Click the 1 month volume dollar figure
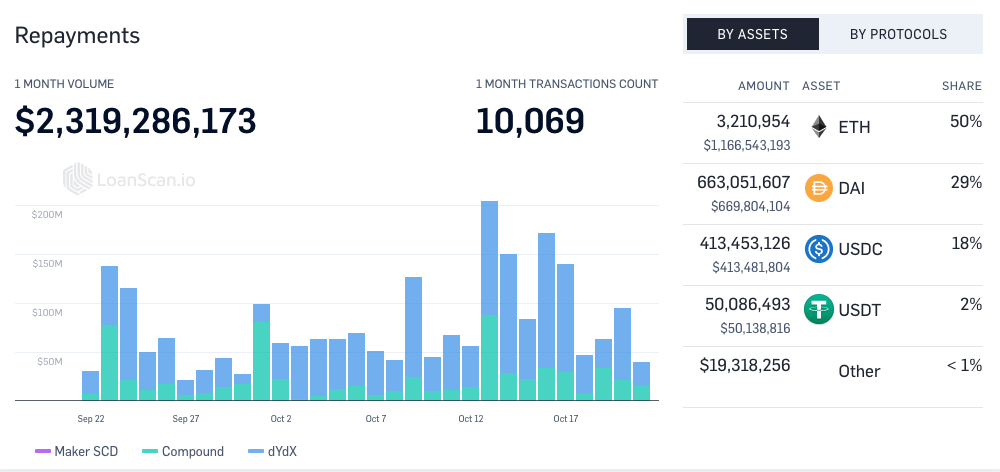1000x472 pixels. 135,121
